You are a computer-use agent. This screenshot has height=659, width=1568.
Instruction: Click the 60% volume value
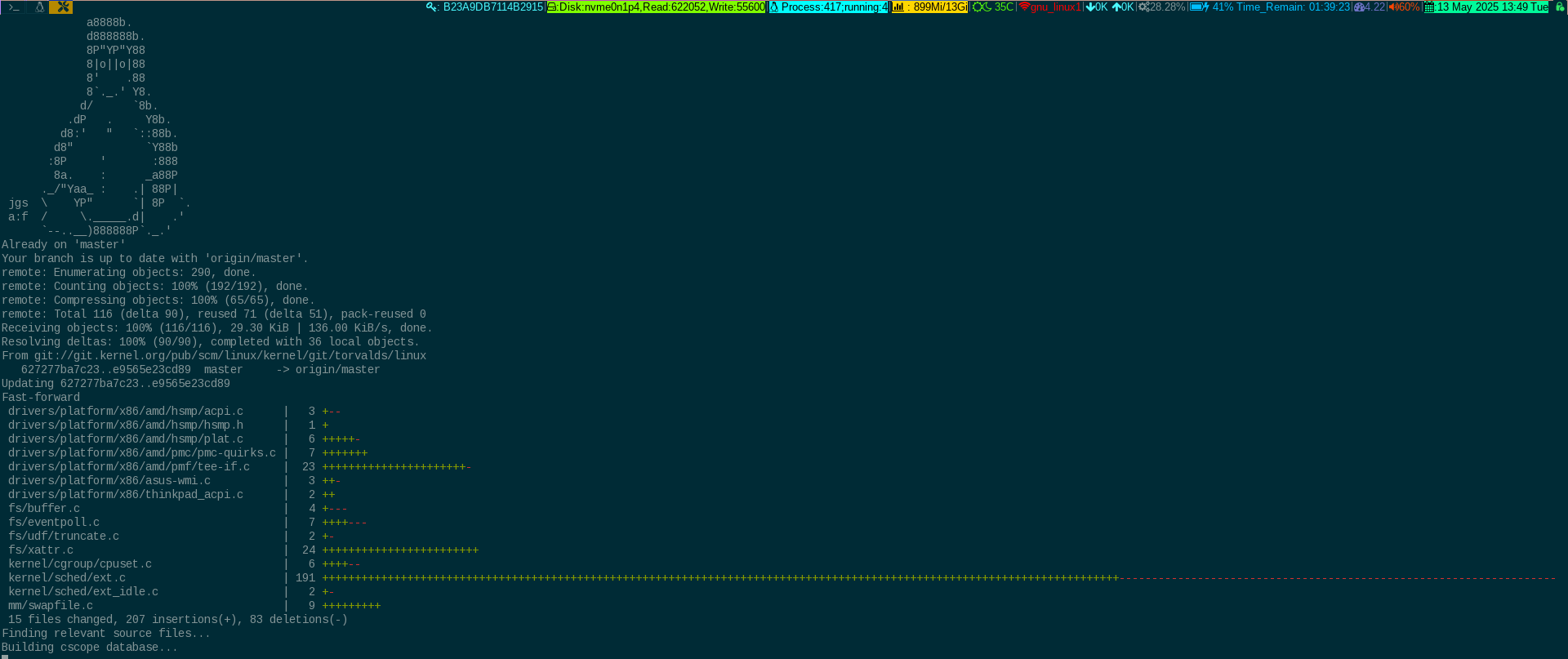1409,7
